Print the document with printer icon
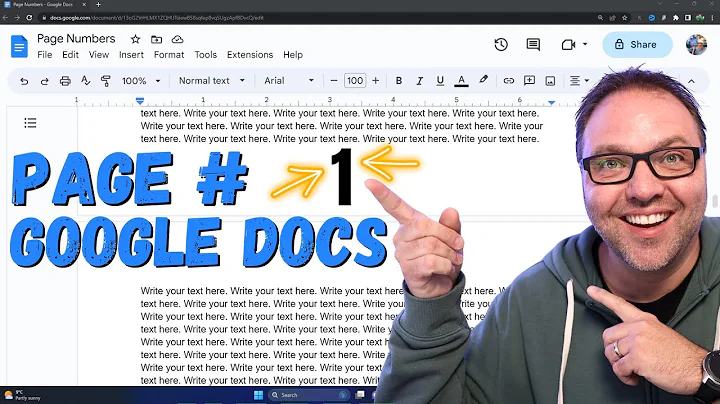This screenshot has width=720, height=404. click(65, 81)
